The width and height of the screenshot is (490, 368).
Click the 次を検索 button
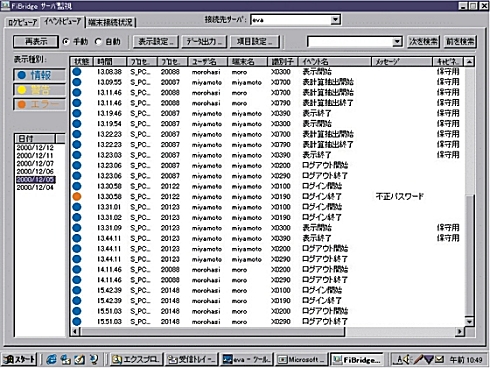(423, 42)
